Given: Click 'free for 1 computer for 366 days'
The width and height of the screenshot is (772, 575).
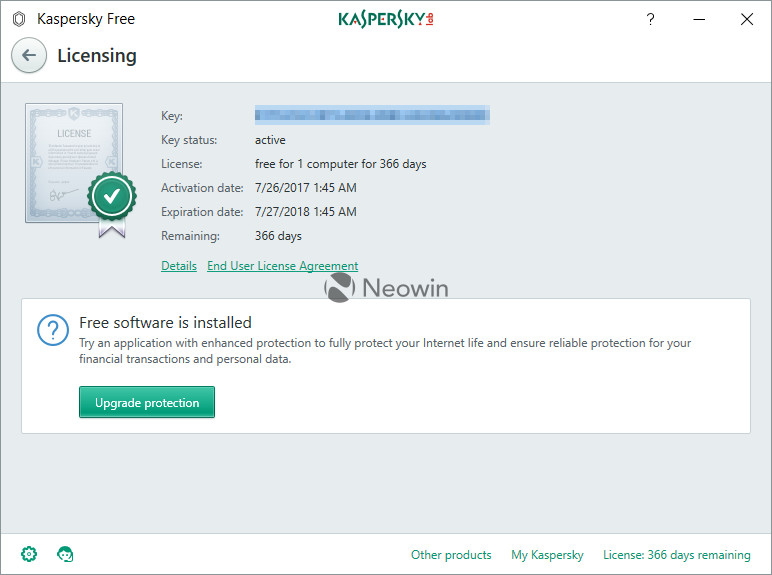Looking at the screenshot, I should (x=341, y=164).
